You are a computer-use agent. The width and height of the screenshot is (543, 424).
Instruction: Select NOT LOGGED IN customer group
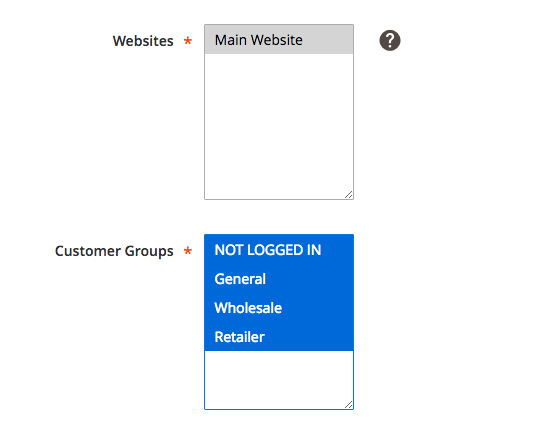coord(279,250)
